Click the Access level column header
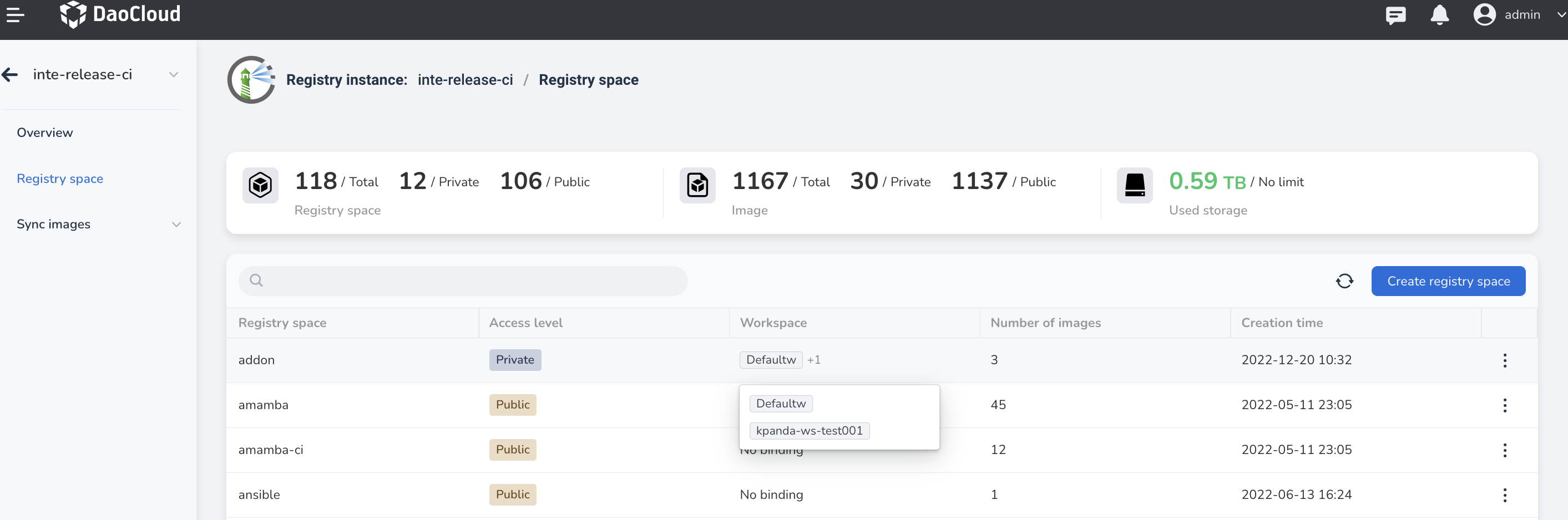Image resolution: width=1568 pixels, height=520 pixels. (x=526, y=323)
